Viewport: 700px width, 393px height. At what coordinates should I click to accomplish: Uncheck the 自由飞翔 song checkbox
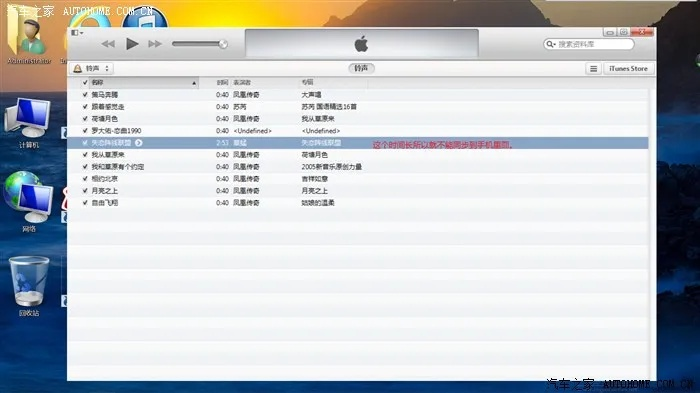85,203
